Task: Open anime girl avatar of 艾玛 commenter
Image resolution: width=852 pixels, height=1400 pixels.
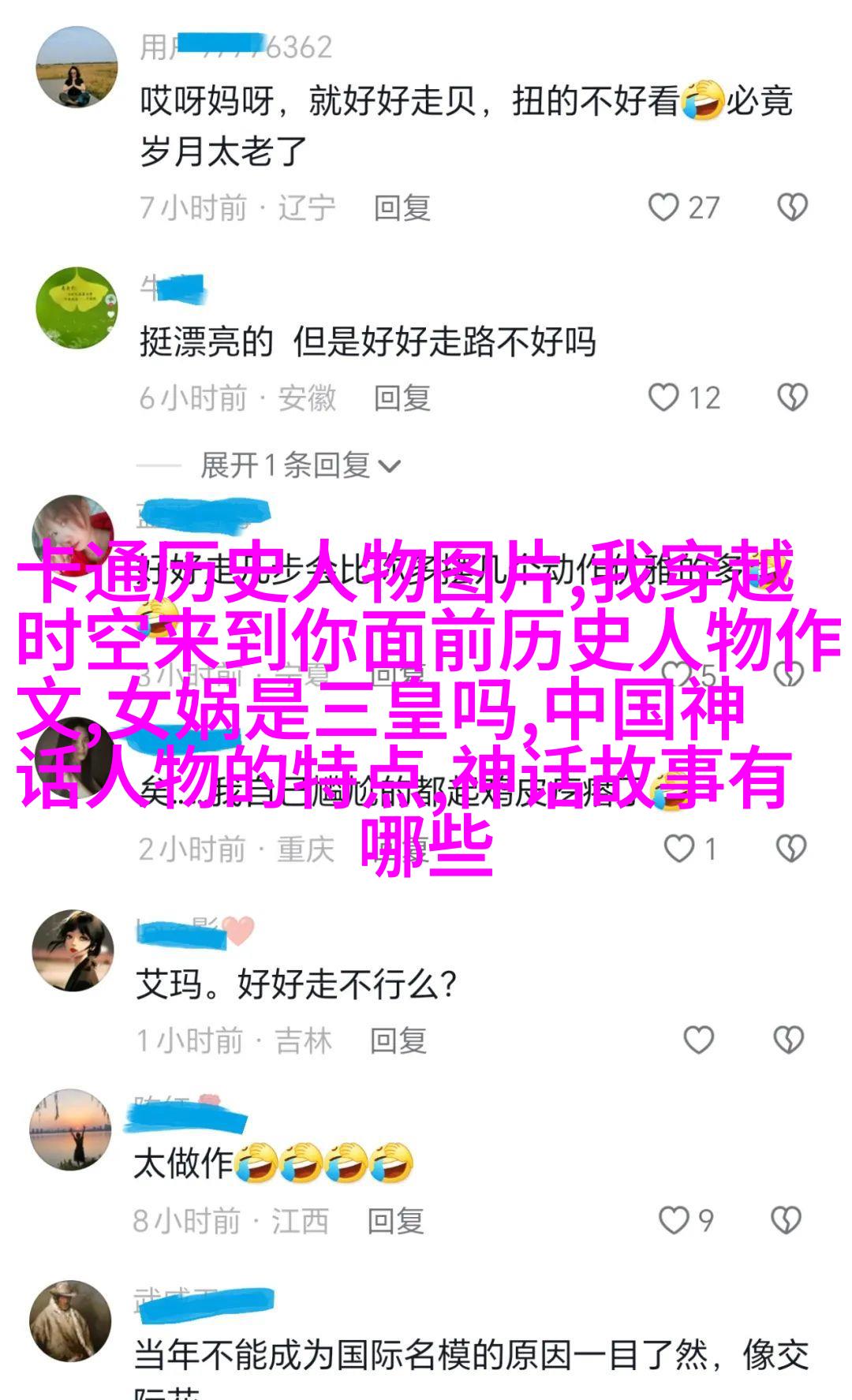Action: click(73, 950)
